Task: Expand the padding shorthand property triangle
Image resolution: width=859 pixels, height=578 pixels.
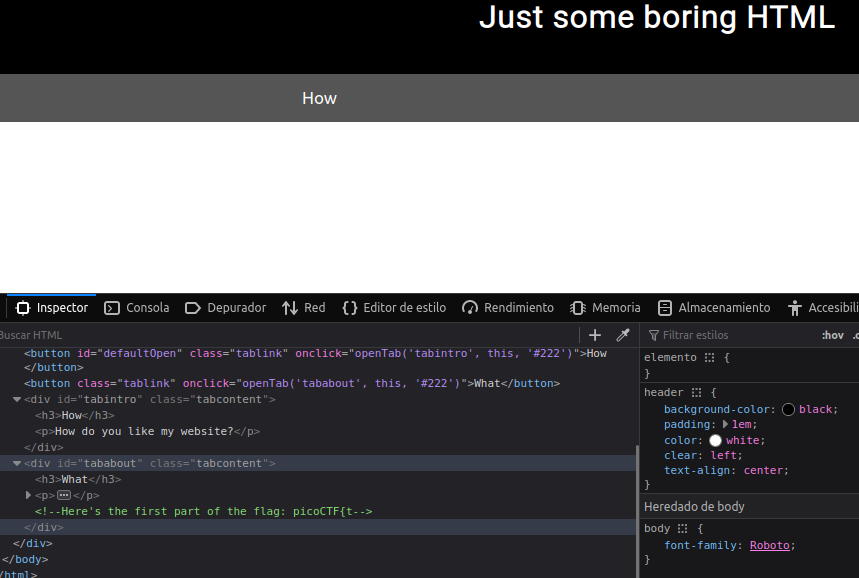Action: [726, 425]
